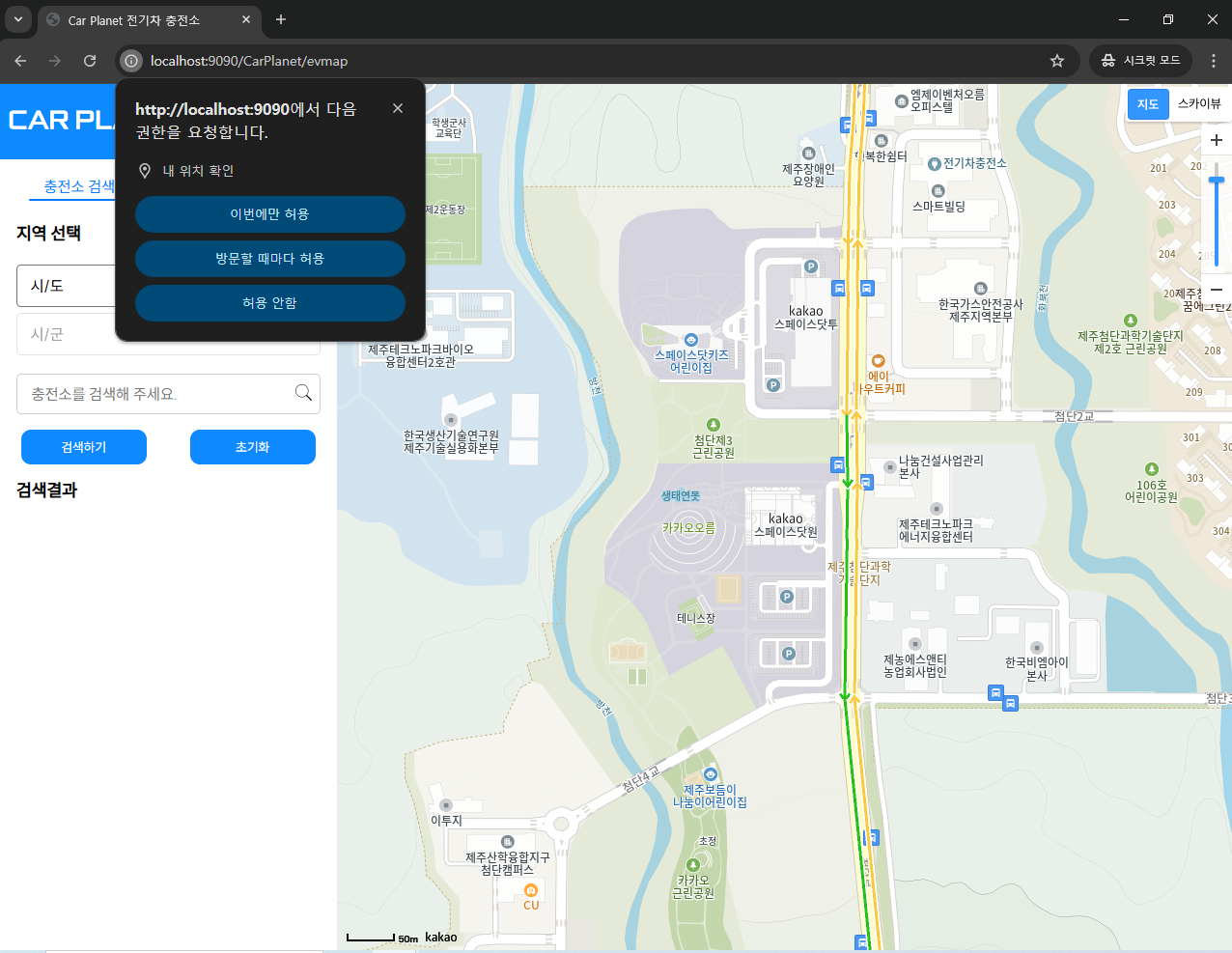1232x953 pixels.
Task: Click the 검색하기 search button
Action: (84, 447)
